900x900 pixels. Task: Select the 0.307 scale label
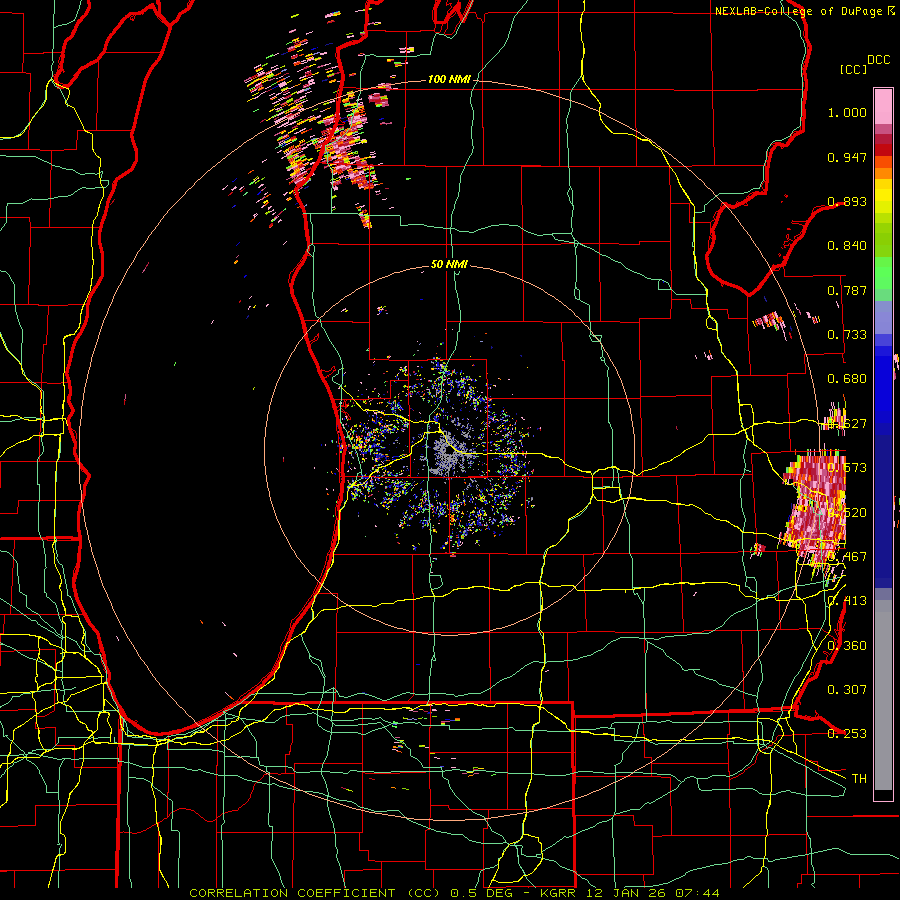847,690
